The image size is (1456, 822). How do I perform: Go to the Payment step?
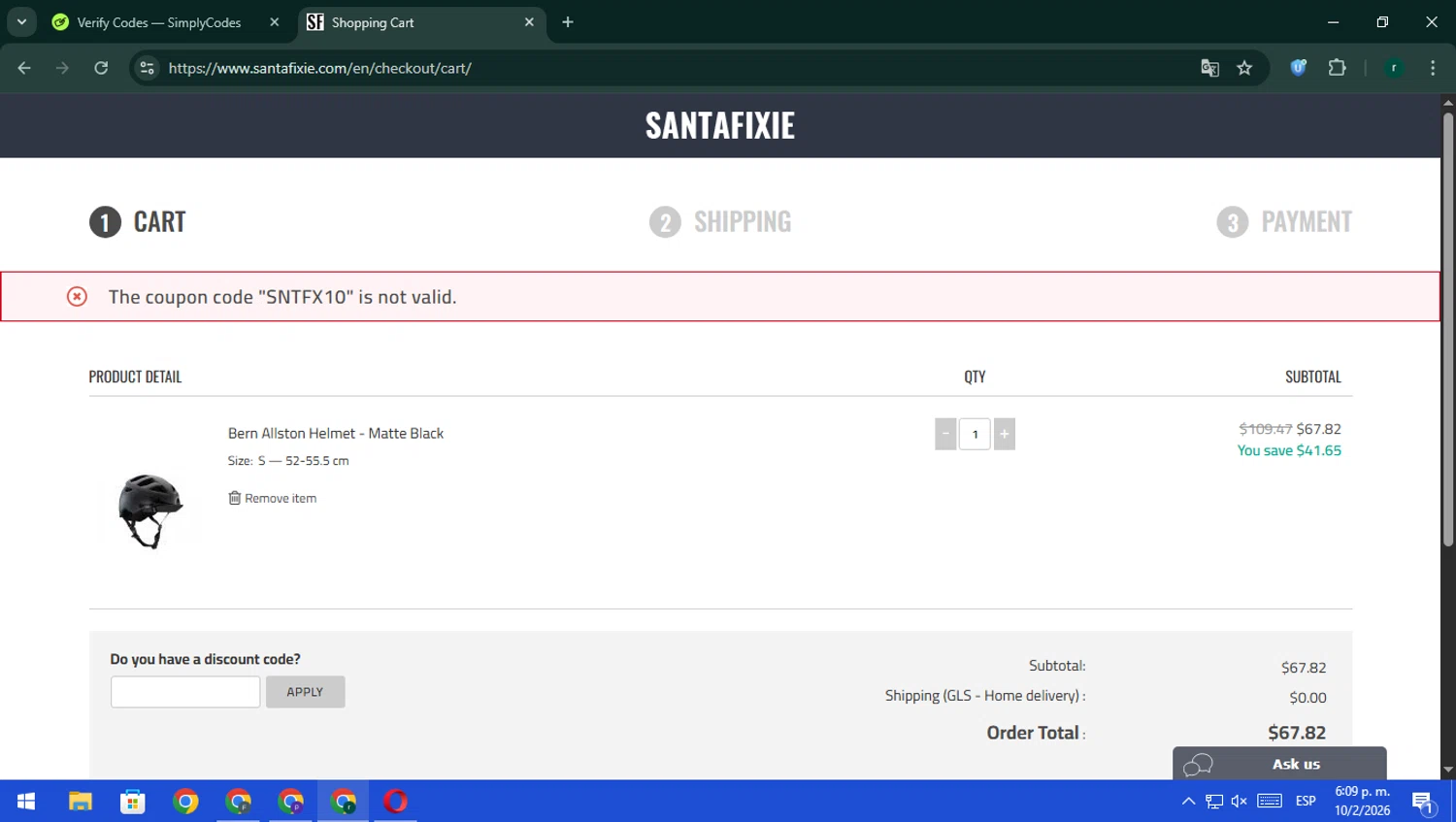(1284, 221)
